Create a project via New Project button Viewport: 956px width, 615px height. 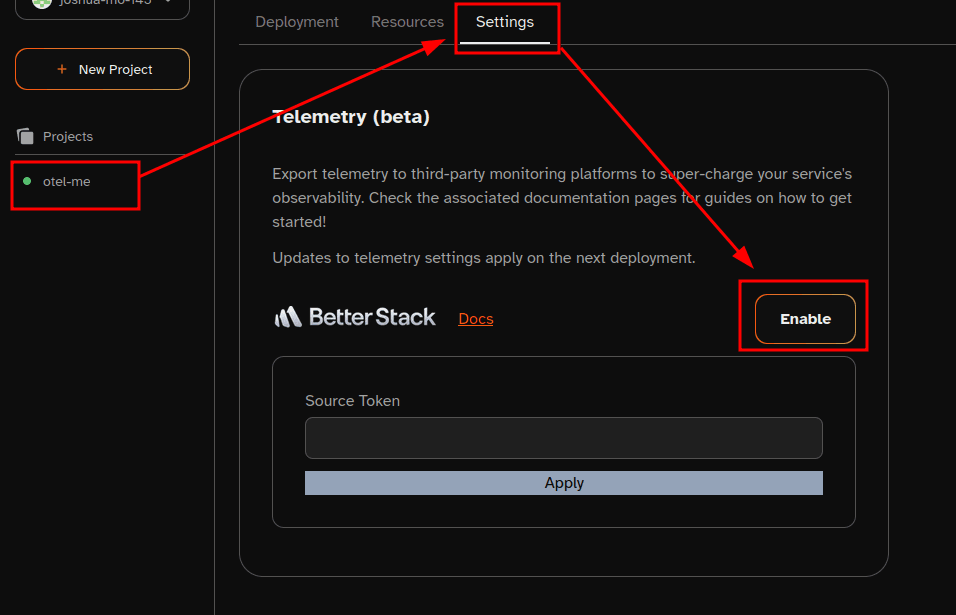tap(102, 70)
